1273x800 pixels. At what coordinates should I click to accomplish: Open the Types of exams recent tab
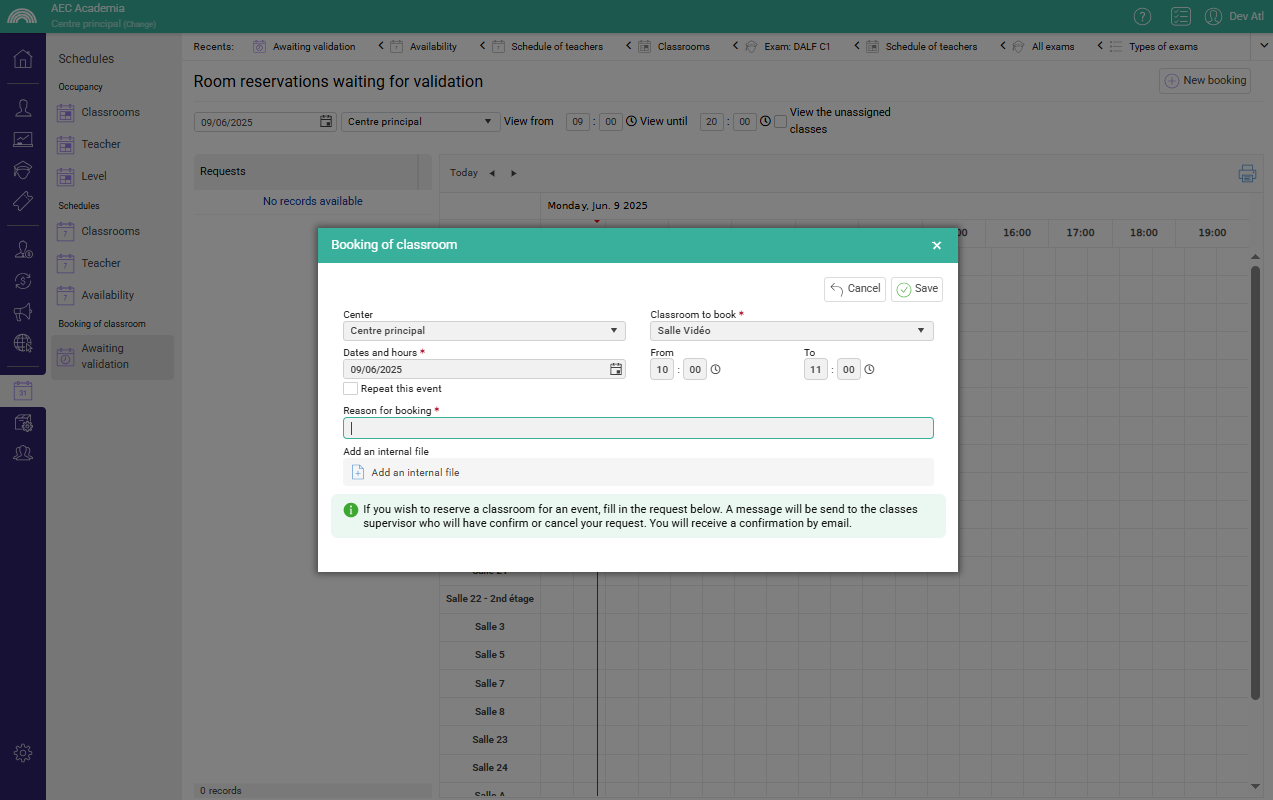click(x=1153, y=46)
